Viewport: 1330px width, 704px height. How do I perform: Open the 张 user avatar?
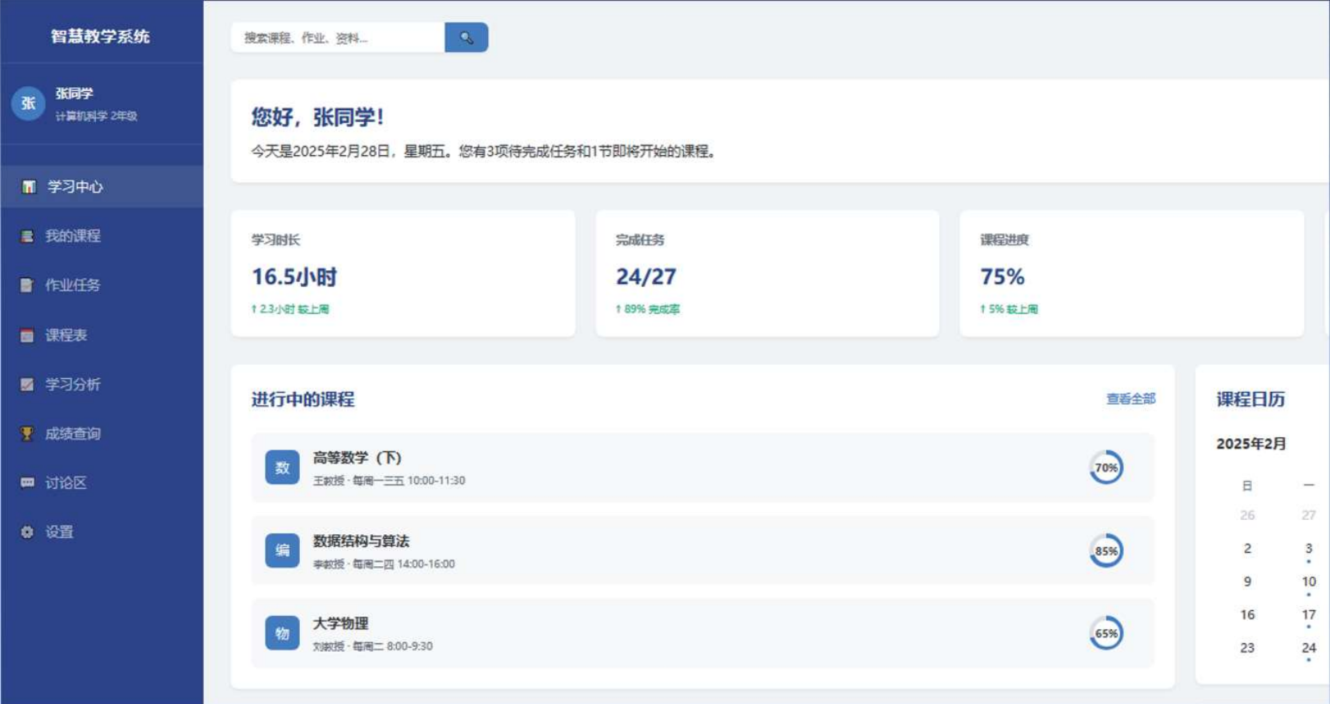(x=28, y=103)
